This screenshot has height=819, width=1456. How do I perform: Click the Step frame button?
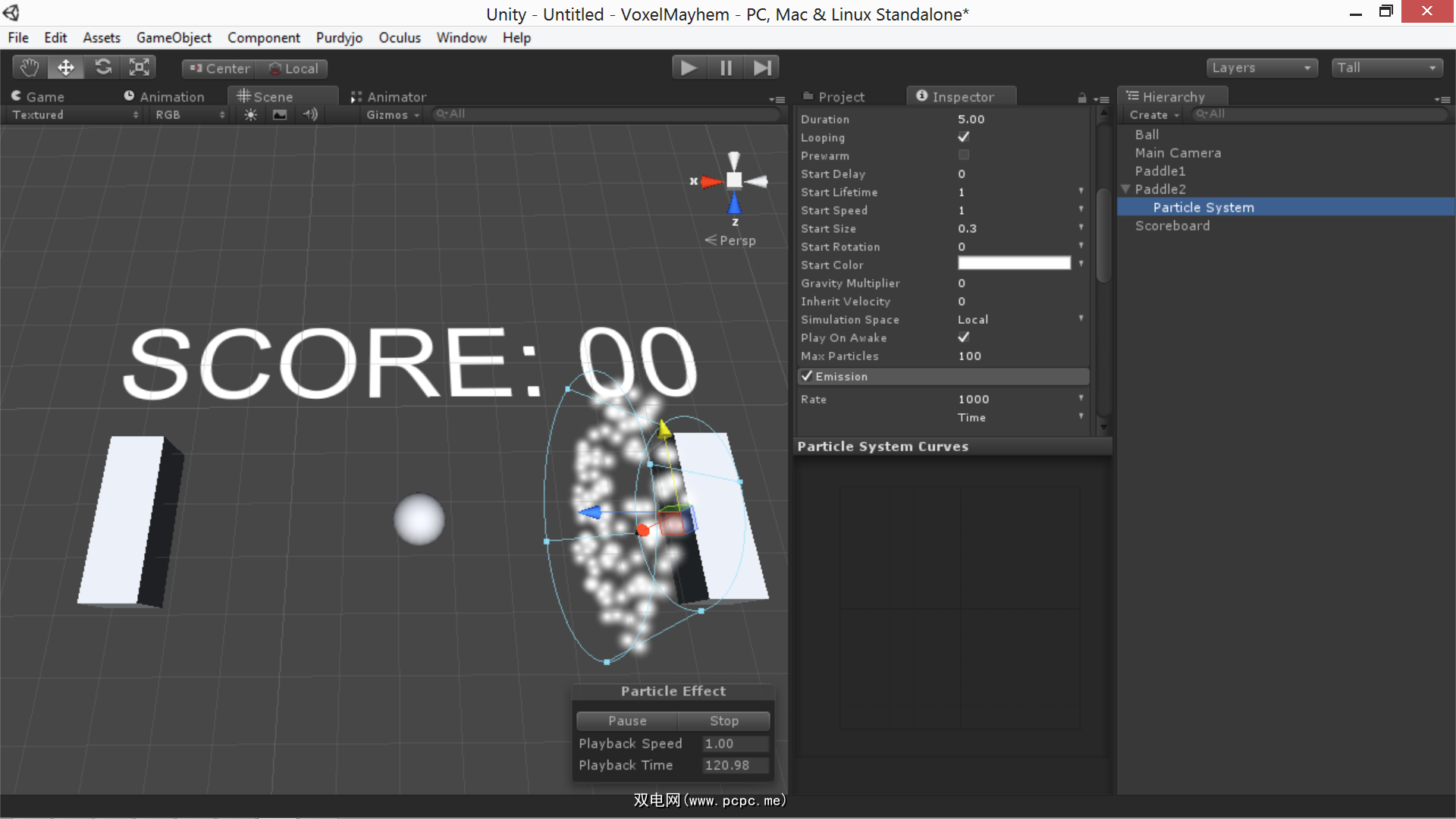click(762, 68)
